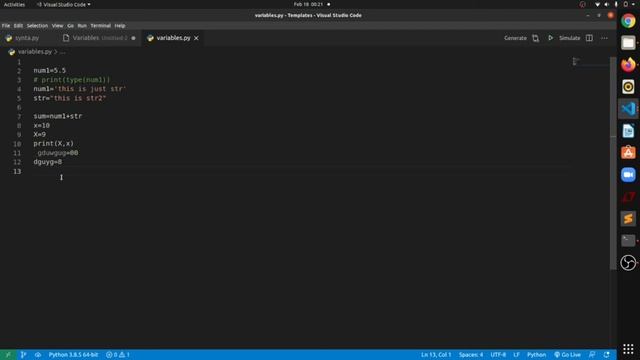This screenshot has width=640, height=360.
Task: Open remote window indicator in status bar
Action: coord(8,355)
